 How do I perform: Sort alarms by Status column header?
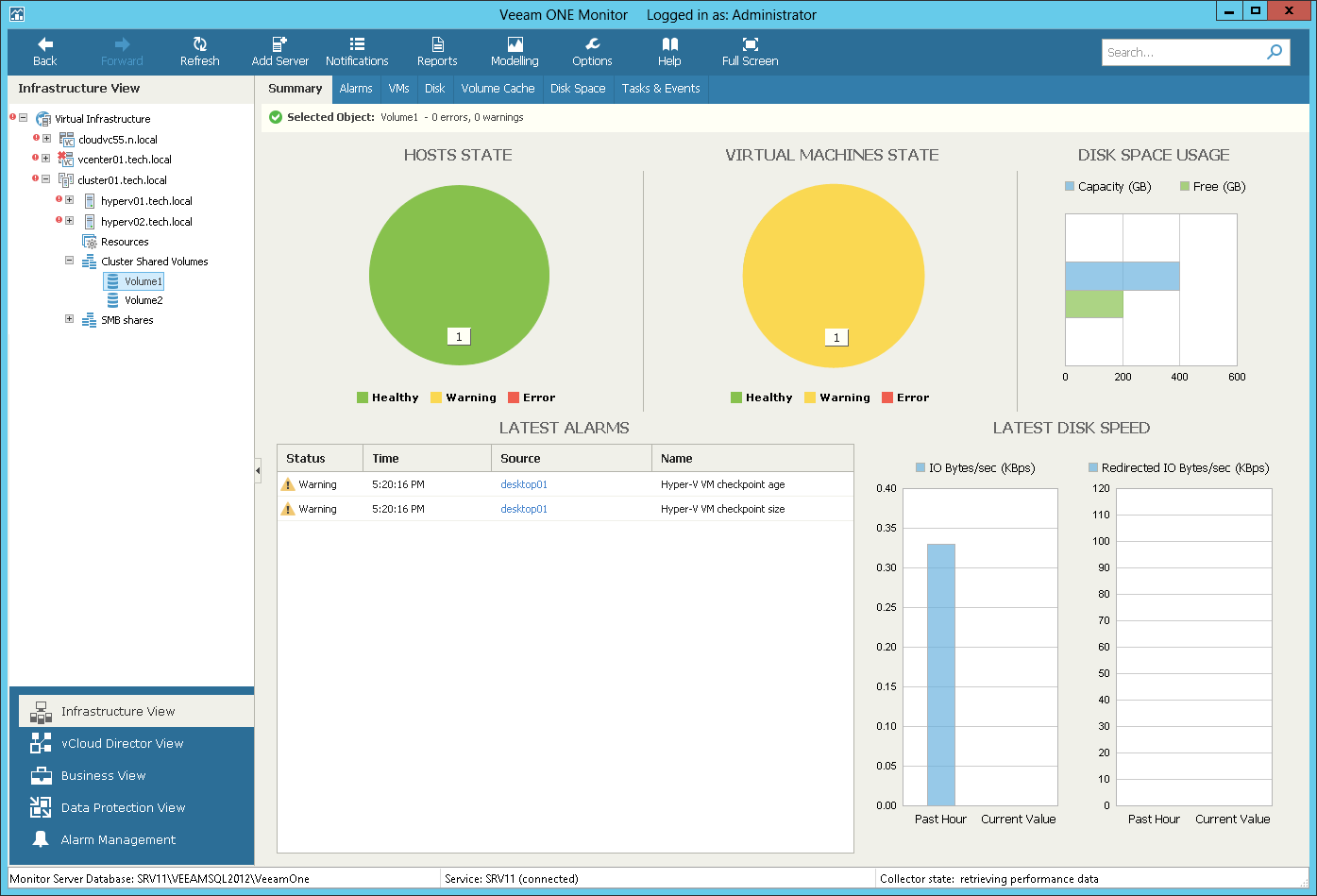point(320,458)
